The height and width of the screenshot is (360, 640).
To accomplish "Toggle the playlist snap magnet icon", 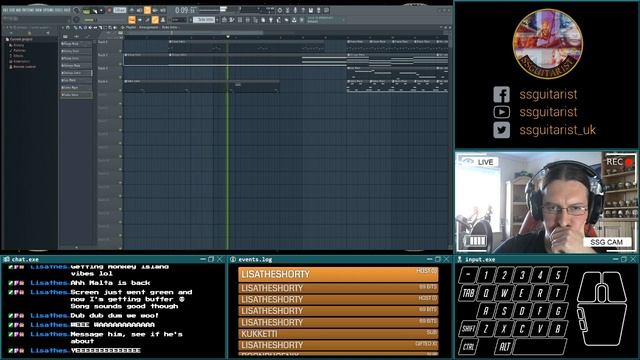I will tap(67, 27).
